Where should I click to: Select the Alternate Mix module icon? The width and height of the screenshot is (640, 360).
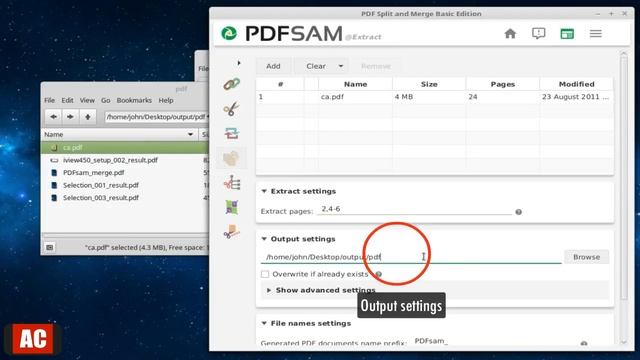point(231,207)
